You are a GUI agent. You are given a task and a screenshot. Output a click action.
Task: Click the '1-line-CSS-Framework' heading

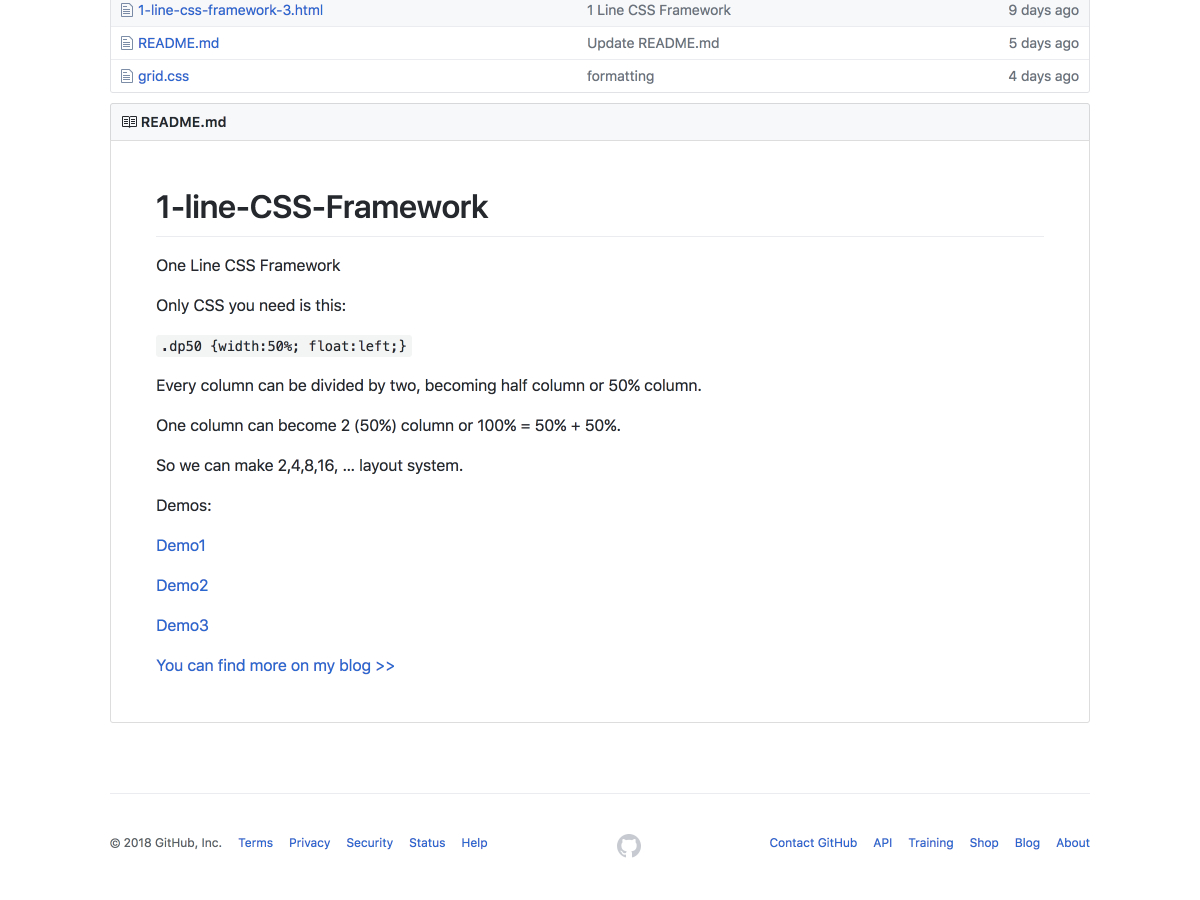point(322,206)
